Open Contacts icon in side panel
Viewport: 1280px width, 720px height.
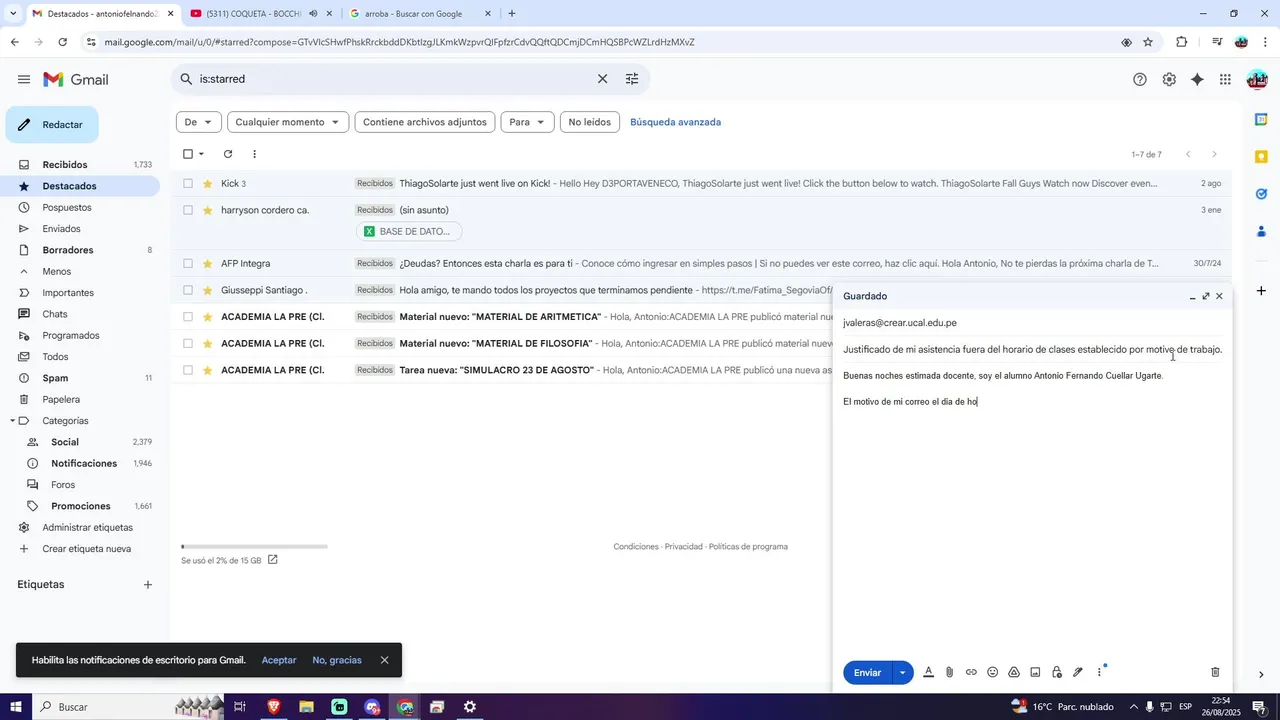(x=1261, y=231)
